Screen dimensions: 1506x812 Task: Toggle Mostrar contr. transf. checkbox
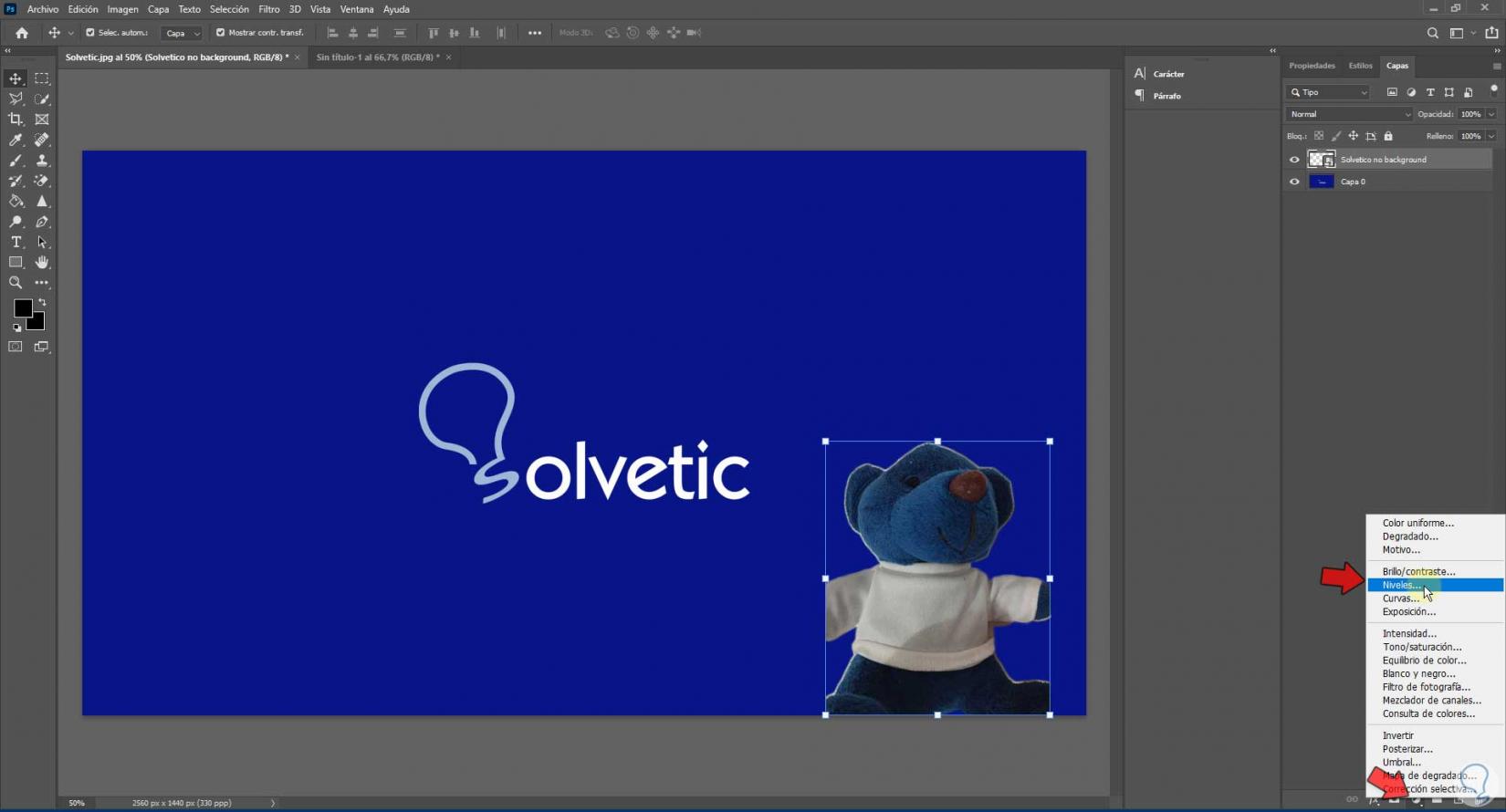220,33
